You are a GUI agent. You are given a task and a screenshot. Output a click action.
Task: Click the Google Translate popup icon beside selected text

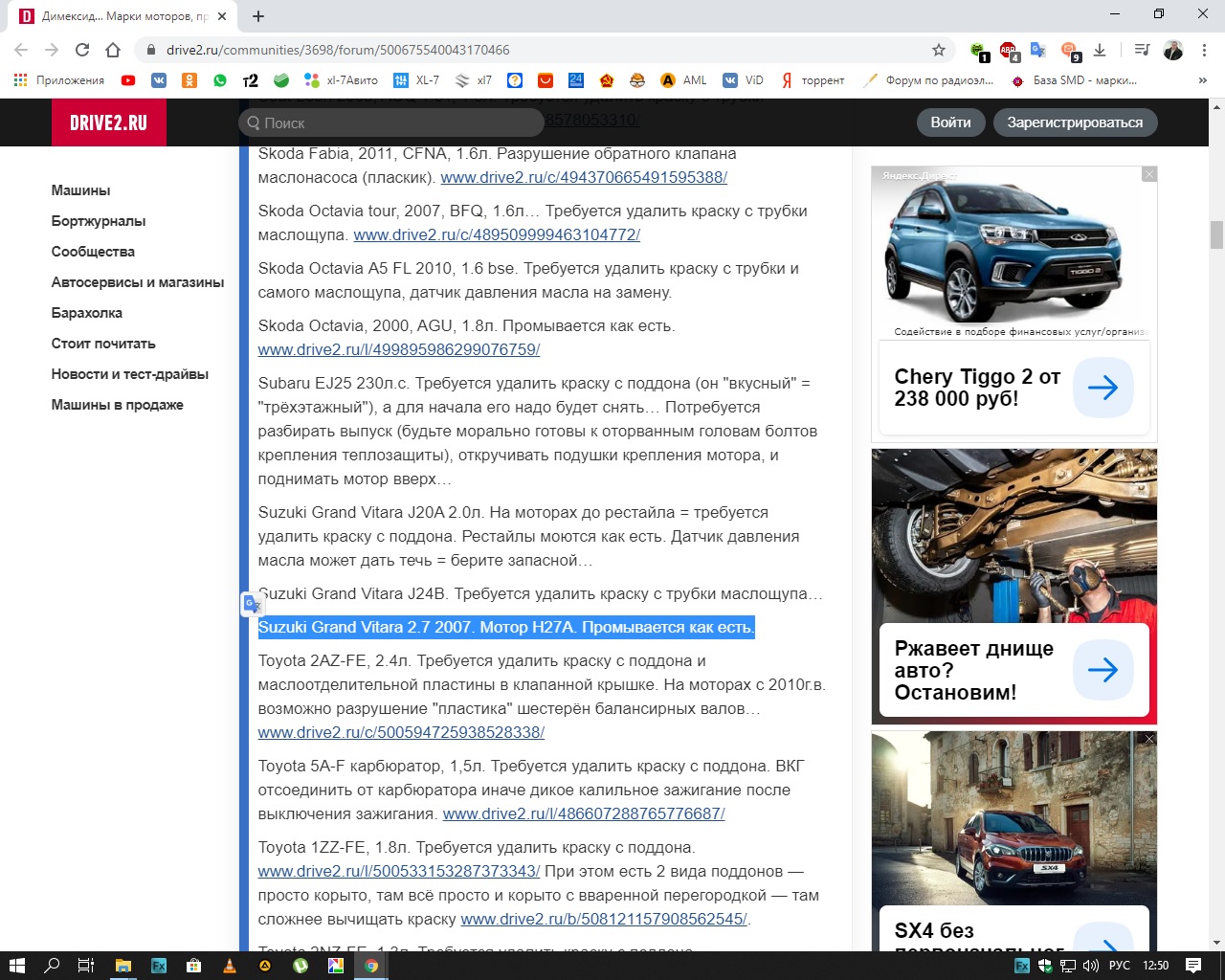(x=252, y=604)
